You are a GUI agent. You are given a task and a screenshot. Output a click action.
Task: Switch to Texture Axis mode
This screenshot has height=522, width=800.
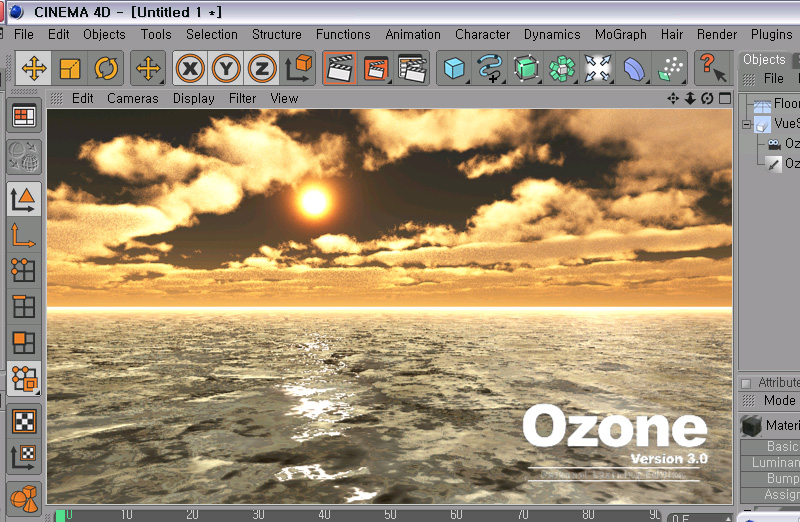(x=24, y=457)
